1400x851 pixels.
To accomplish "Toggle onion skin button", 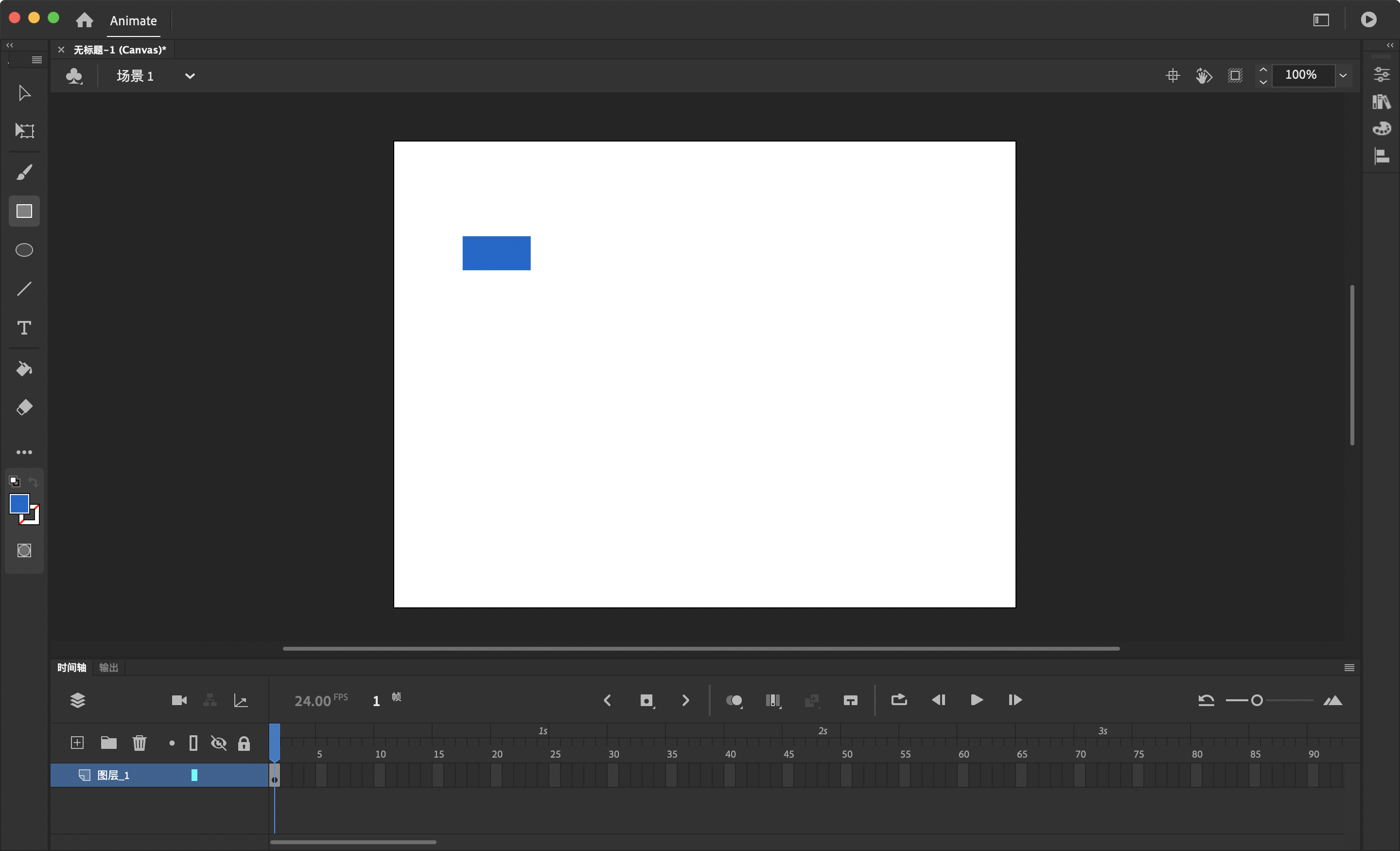I will [734, 700].
